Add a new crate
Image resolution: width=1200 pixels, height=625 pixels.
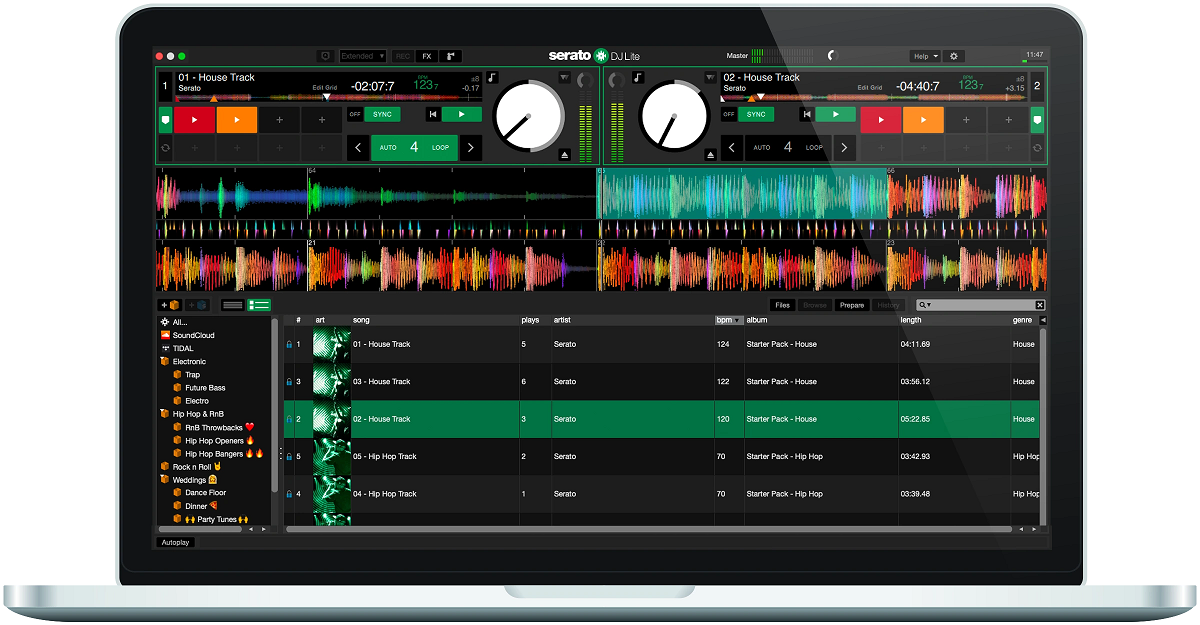point(169,305)
